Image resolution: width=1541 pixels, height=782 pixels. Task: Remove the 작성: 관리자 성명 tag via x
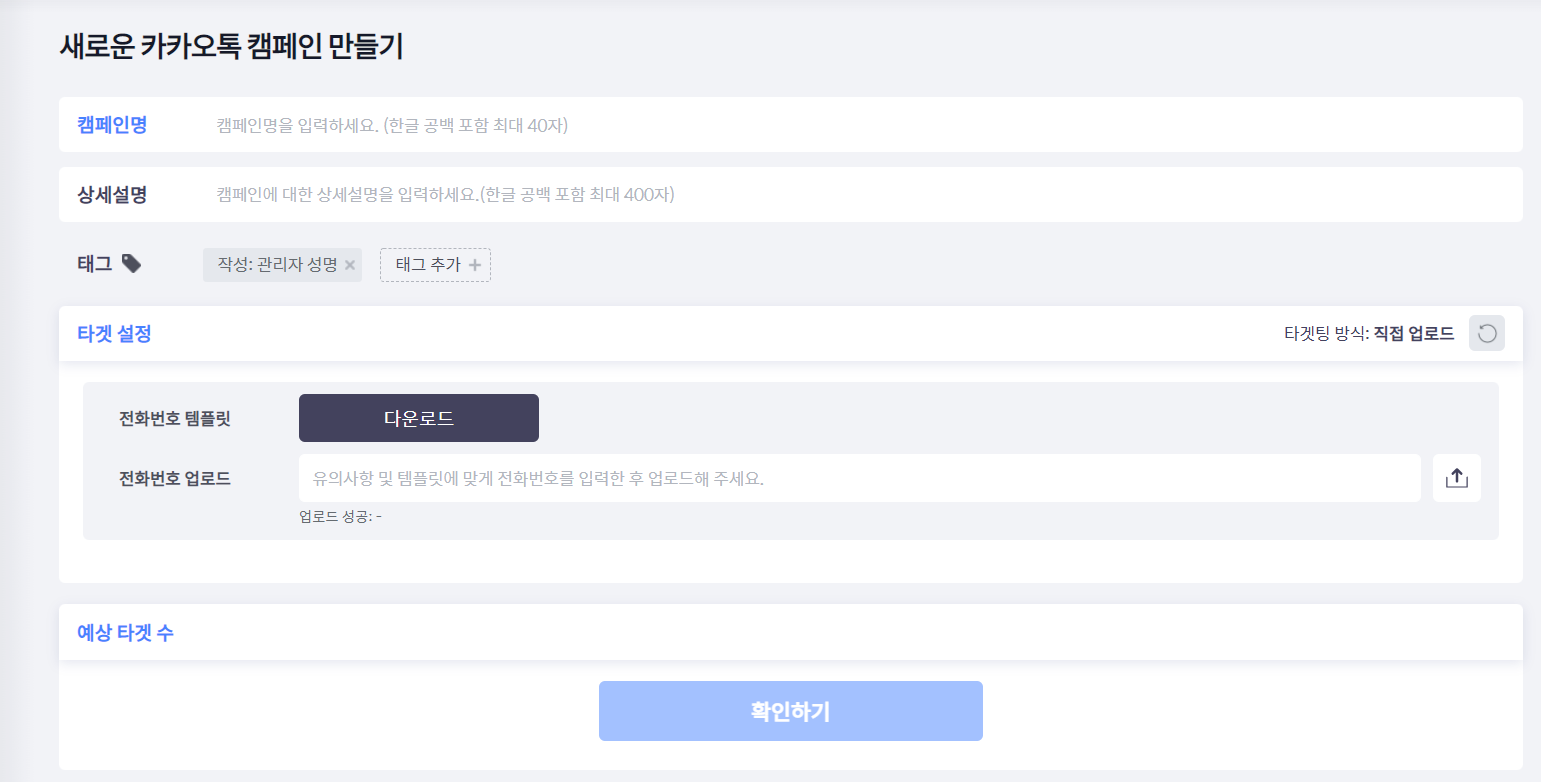[x=349, y=265]
